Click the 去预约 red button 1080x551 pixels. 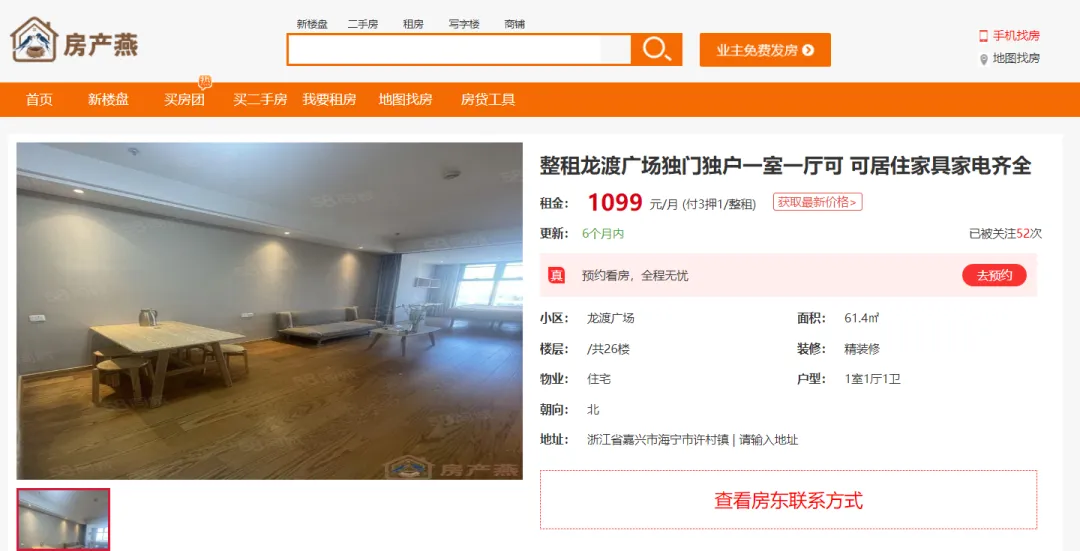[x=994, y=276]
